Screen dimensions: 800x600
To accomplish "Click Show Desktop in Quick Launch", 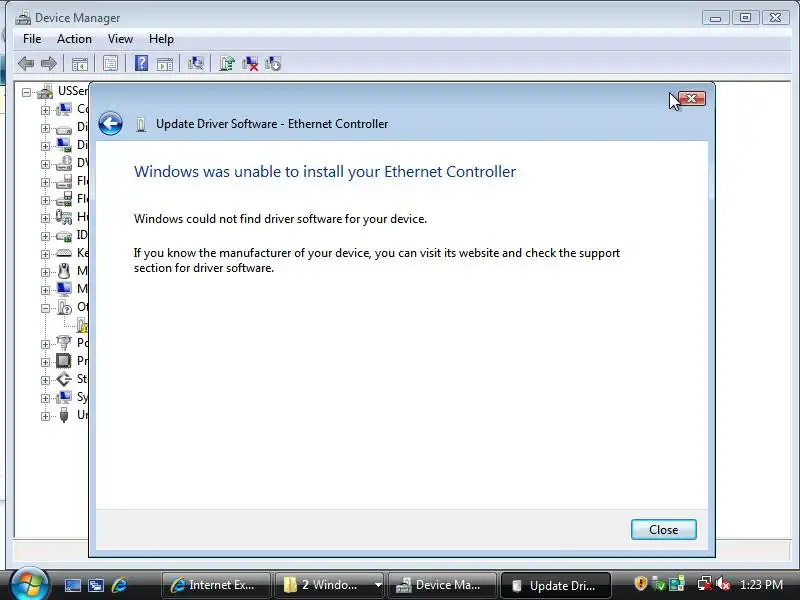I will (x=72, y=586).
